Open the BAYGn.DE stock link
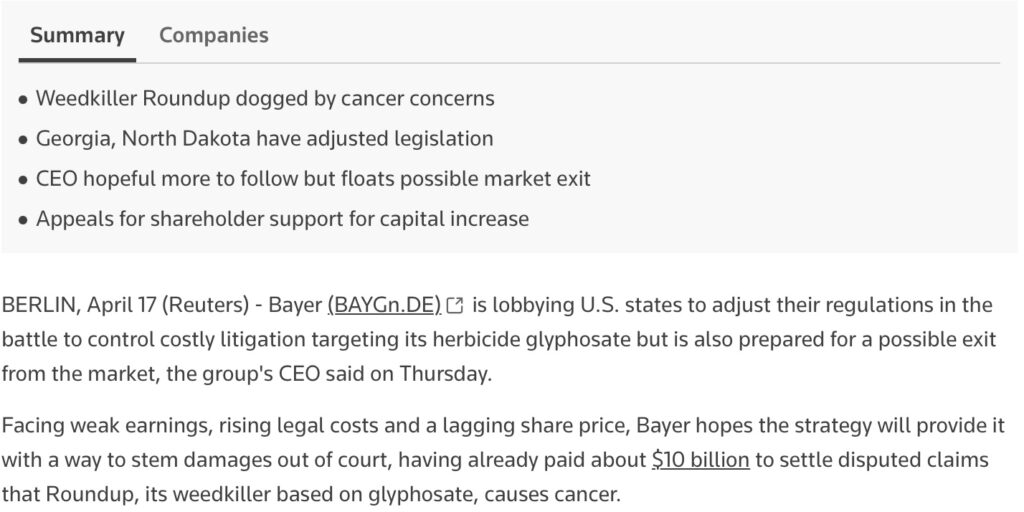This screenshot has width=1024, height=512. pos(384,304)
